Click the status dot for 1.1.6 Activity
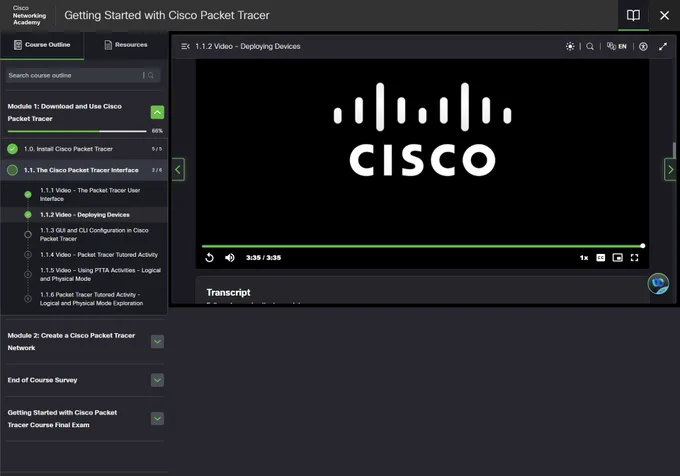 pos(28,299)
